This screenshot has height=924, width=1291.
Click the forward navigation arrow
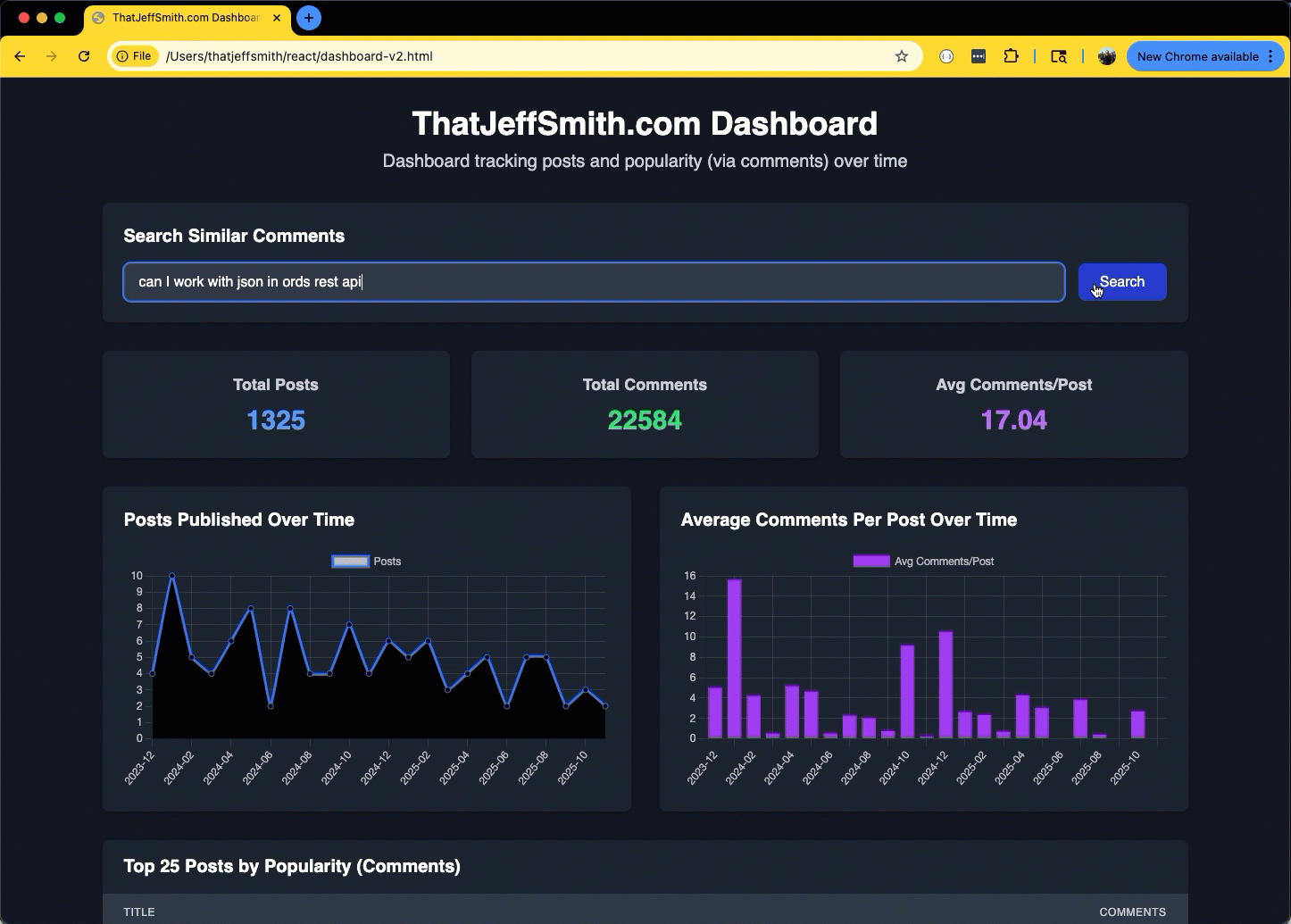coord(52,56)
